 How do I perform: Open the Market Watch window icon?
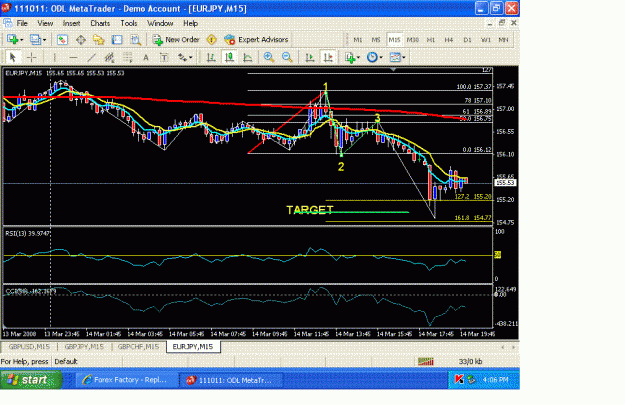coord(62,39)
